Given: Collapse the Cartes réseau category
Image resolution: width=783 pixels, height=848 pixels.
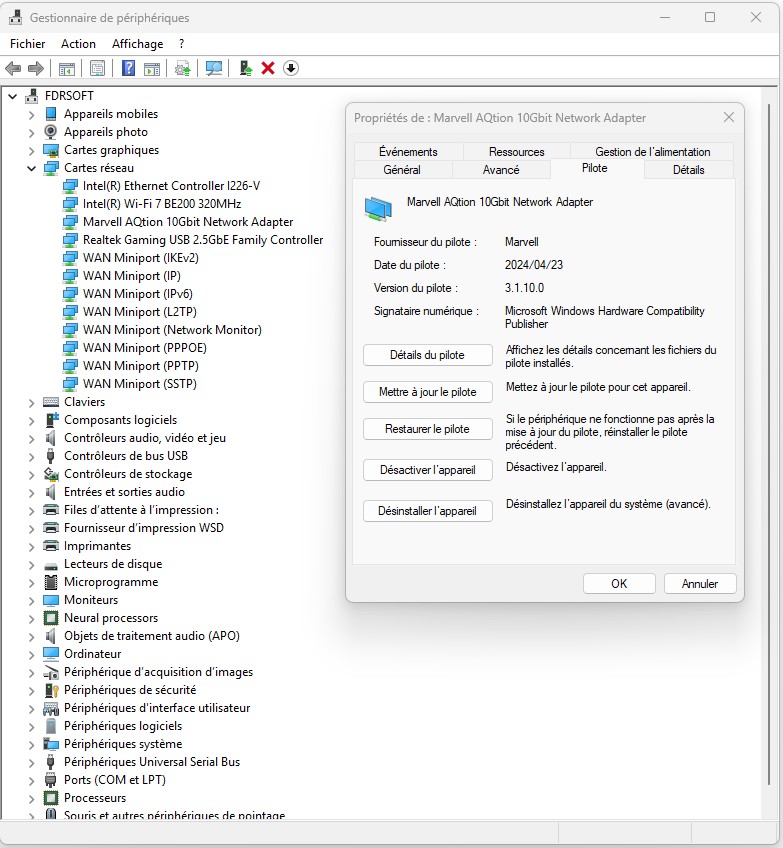Looking at the screenshot, I should 31,168.
